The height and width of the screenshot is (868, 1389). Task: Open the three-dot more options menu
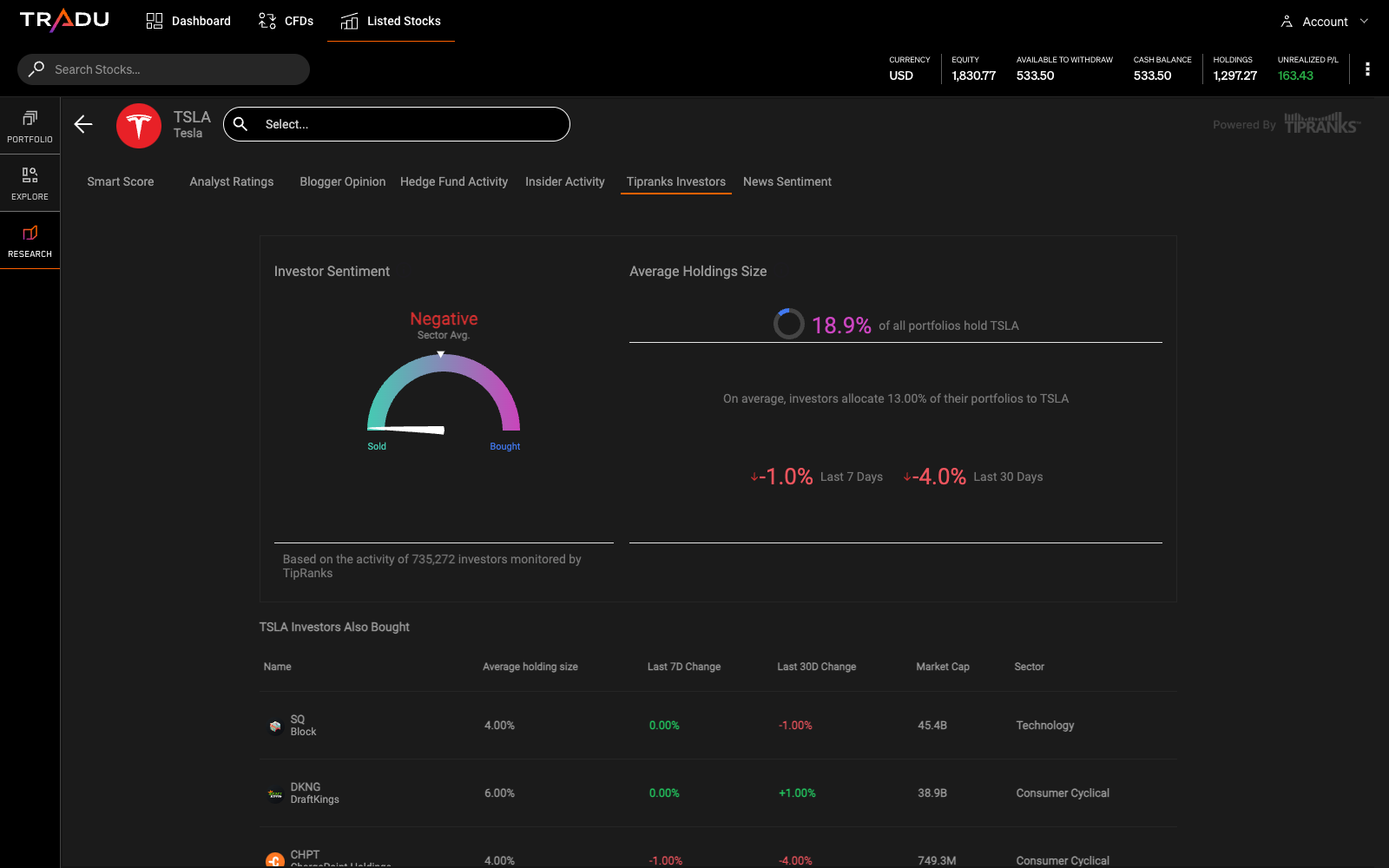click(1367, 69)
